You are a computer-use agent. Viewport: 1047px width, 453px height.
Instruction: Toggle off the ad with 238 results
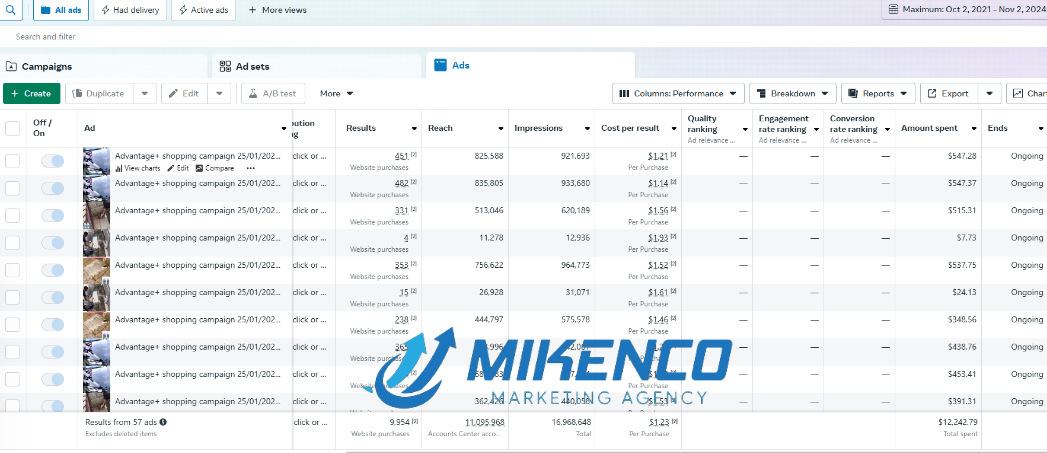coord(52,325)
